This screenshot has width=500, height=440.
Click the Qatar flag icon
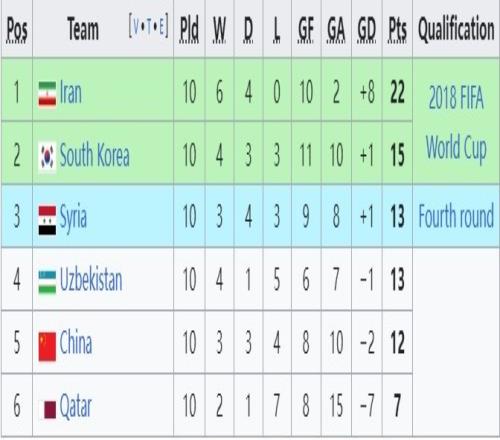[x=50, y=410]
